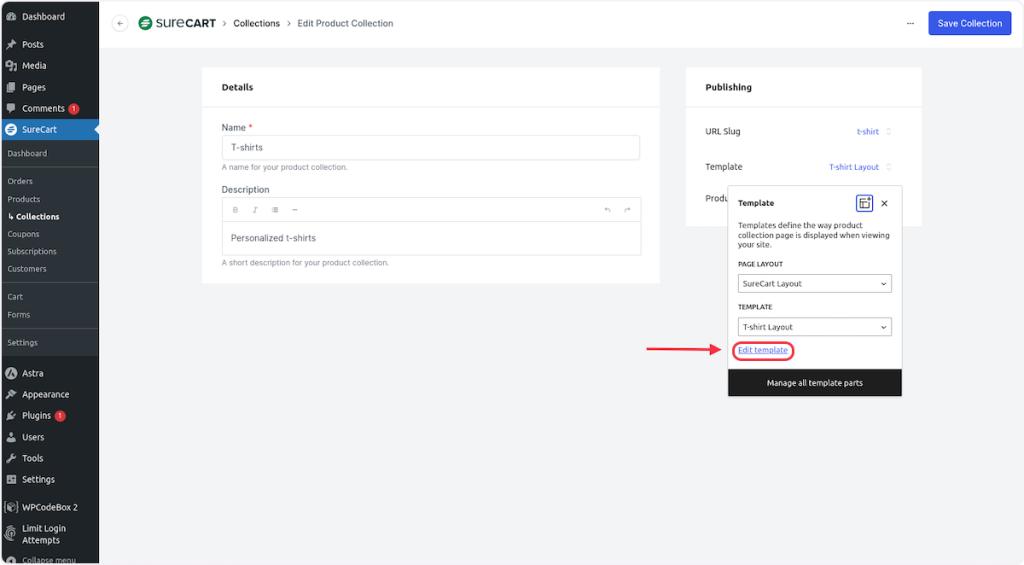Open the three-dot more options menu
1024x565 pixels.
pyautogui.click(x=910, y=23)
